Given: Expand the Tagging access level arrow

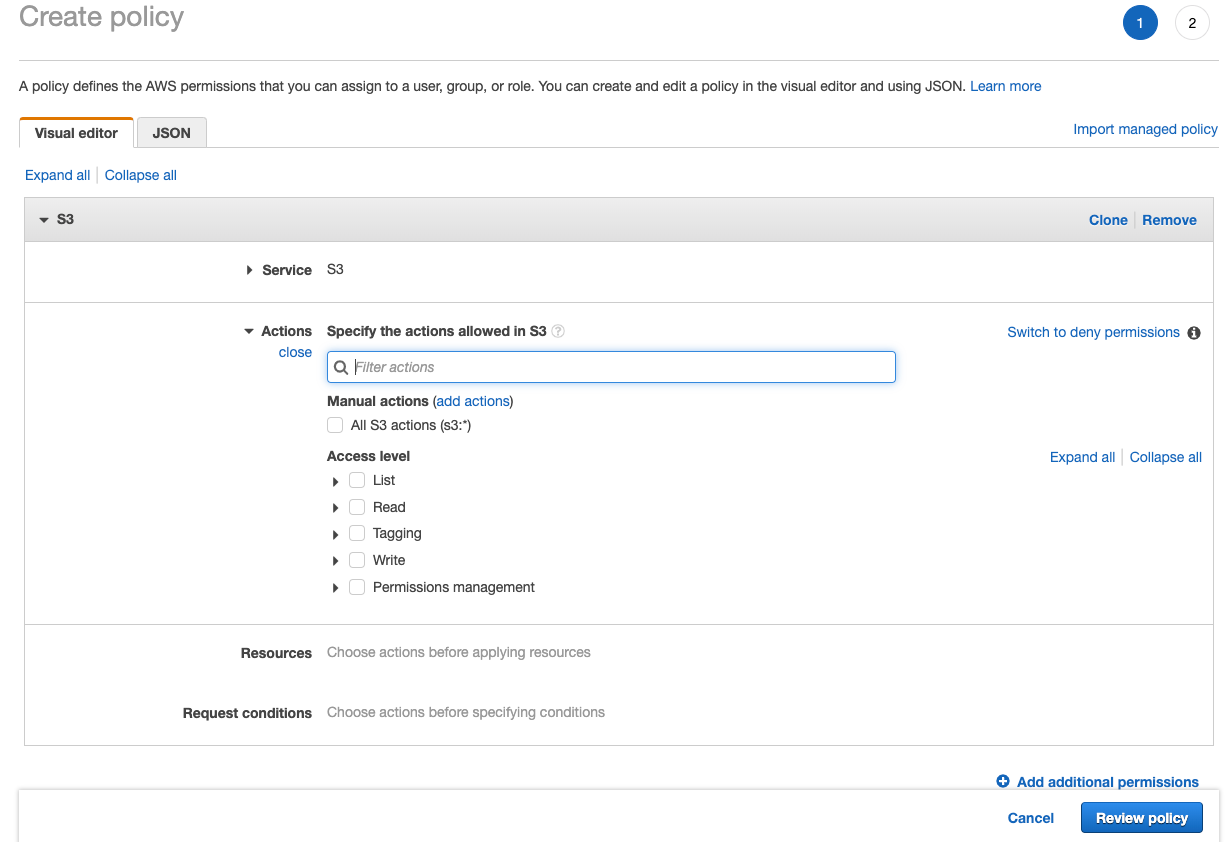Looking at the screenshot, I should (335, 534).
